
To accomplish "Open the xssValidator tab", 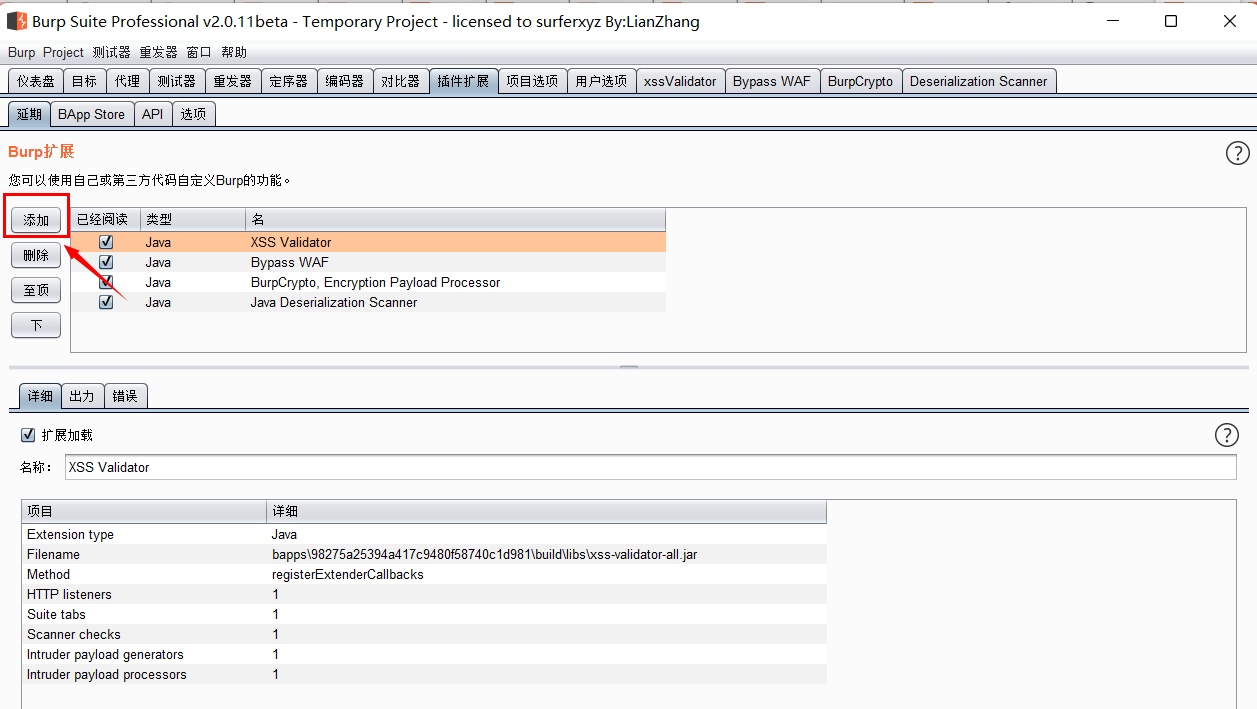I will pyautogui.click(x=680, y=81).
